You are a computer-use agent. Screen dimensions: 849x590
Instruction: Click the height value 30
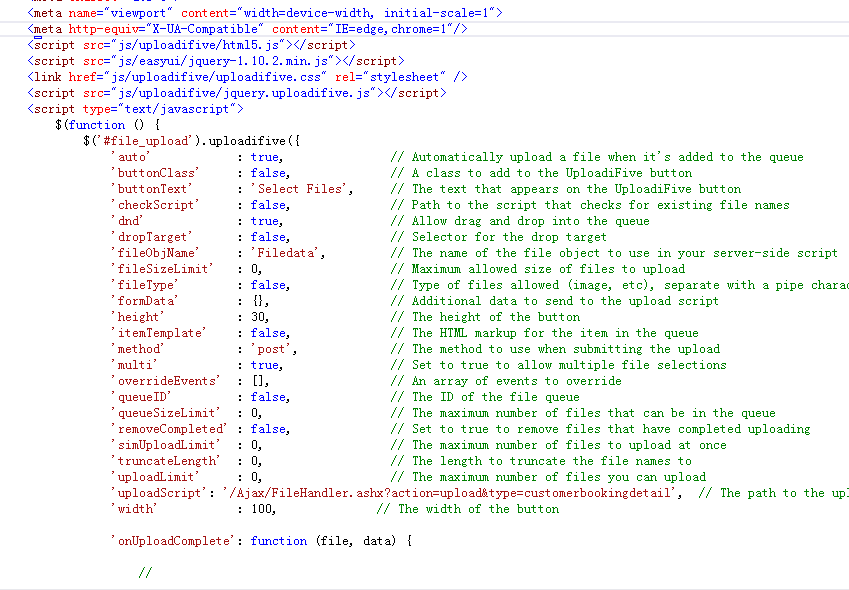(258, 317)
